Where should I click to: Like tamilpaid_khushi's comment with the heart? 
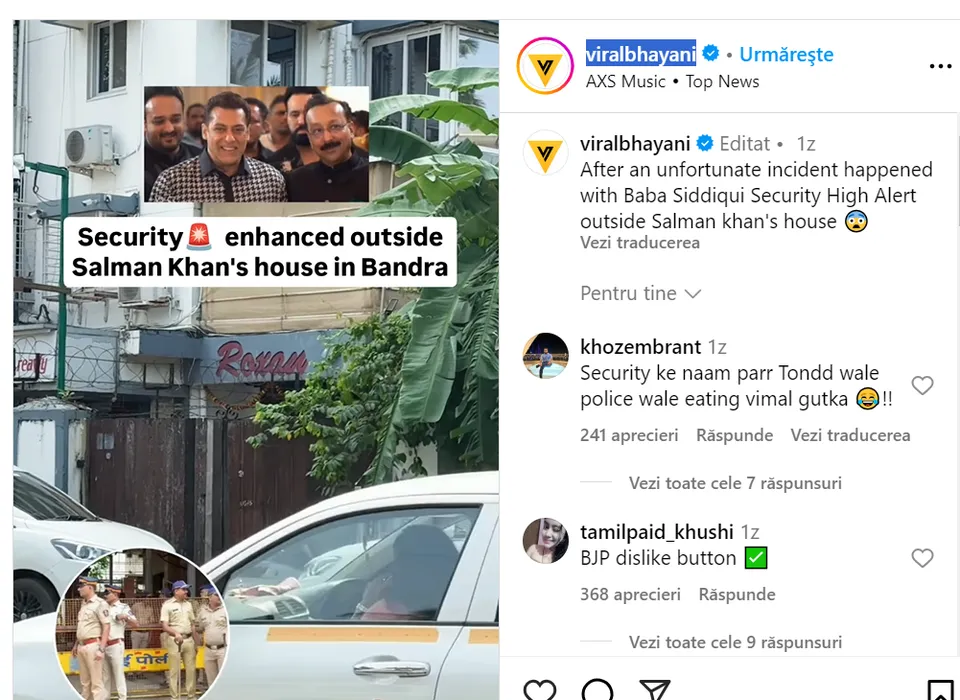(x=922, y=558)
